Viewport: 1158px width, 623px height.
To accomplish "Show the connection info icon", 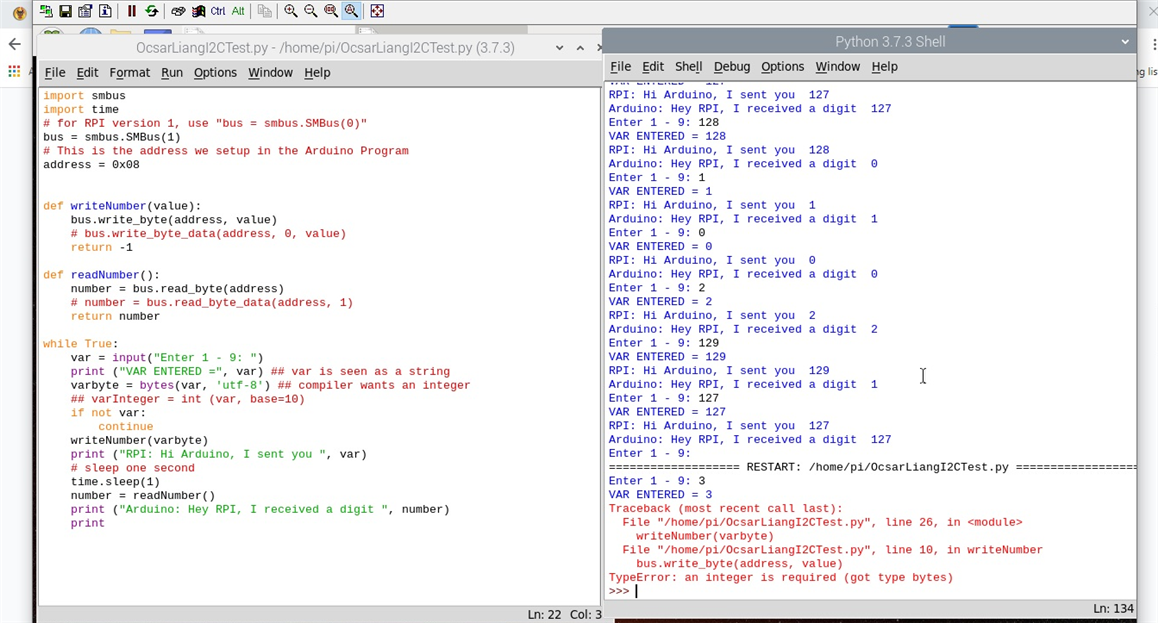I will coord(105,11).
